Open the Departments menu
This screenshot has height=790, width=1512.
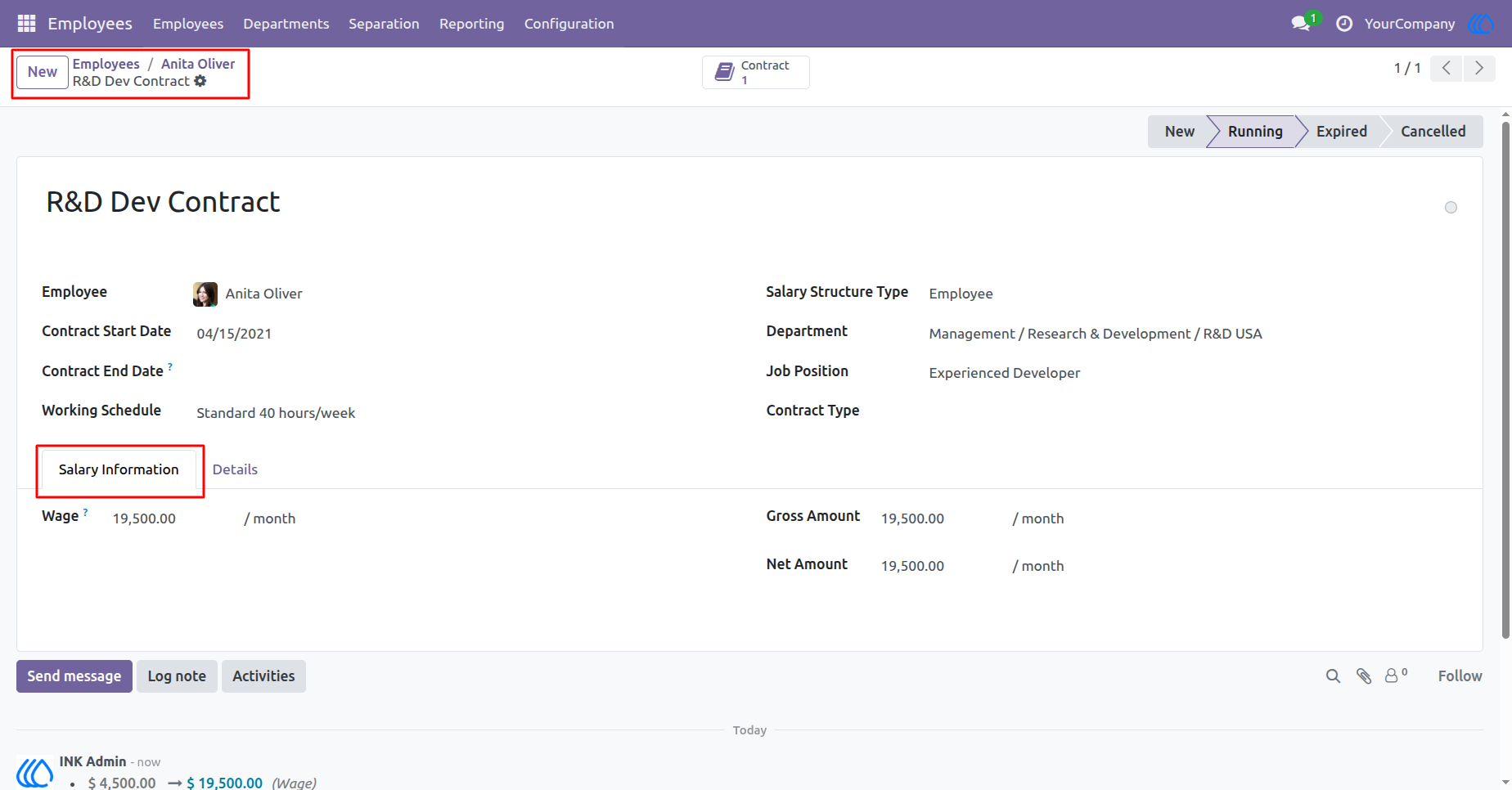(x=286, y=24)
